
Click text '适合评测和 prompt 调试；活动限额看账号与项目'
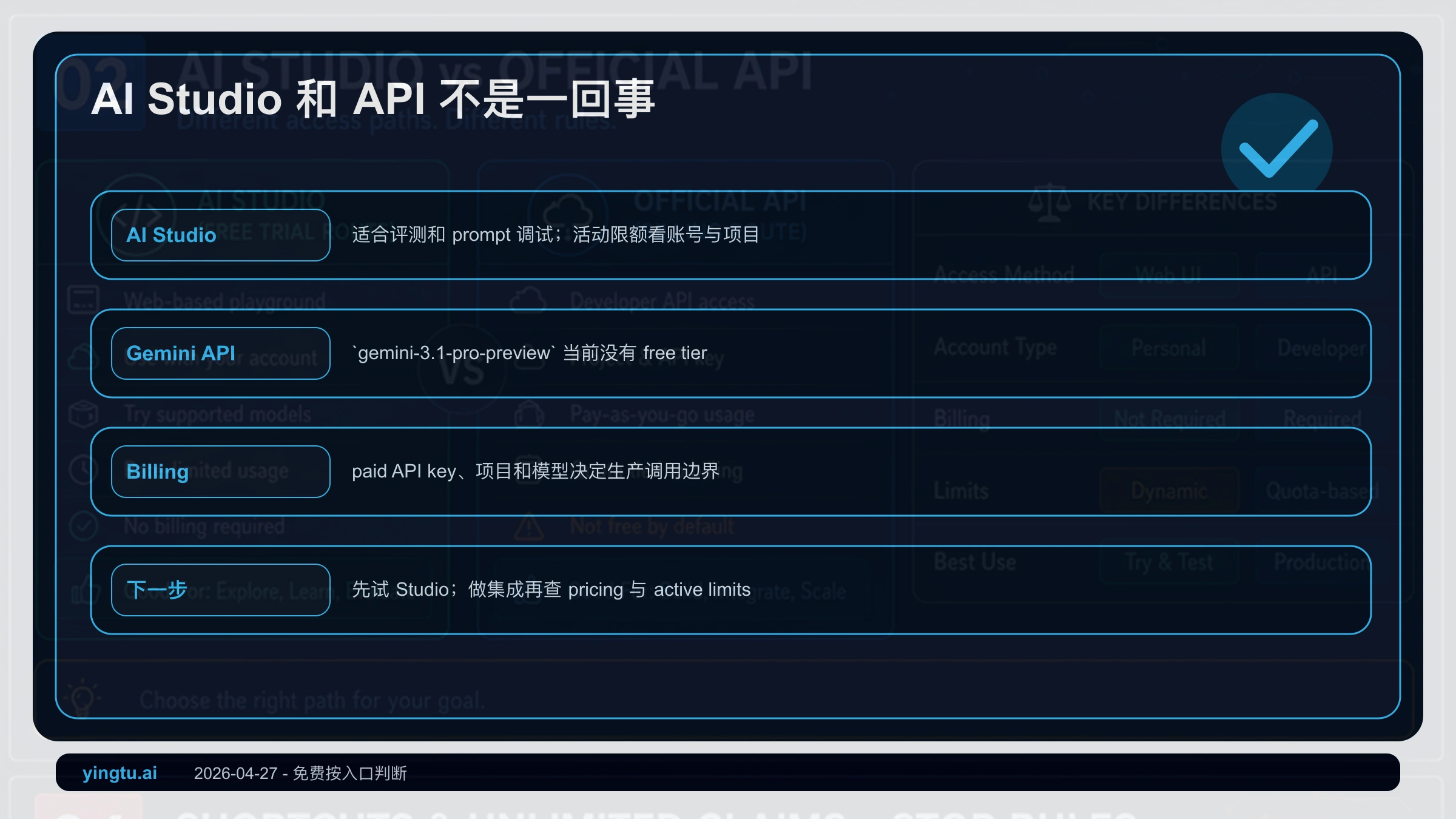[556, 235]
